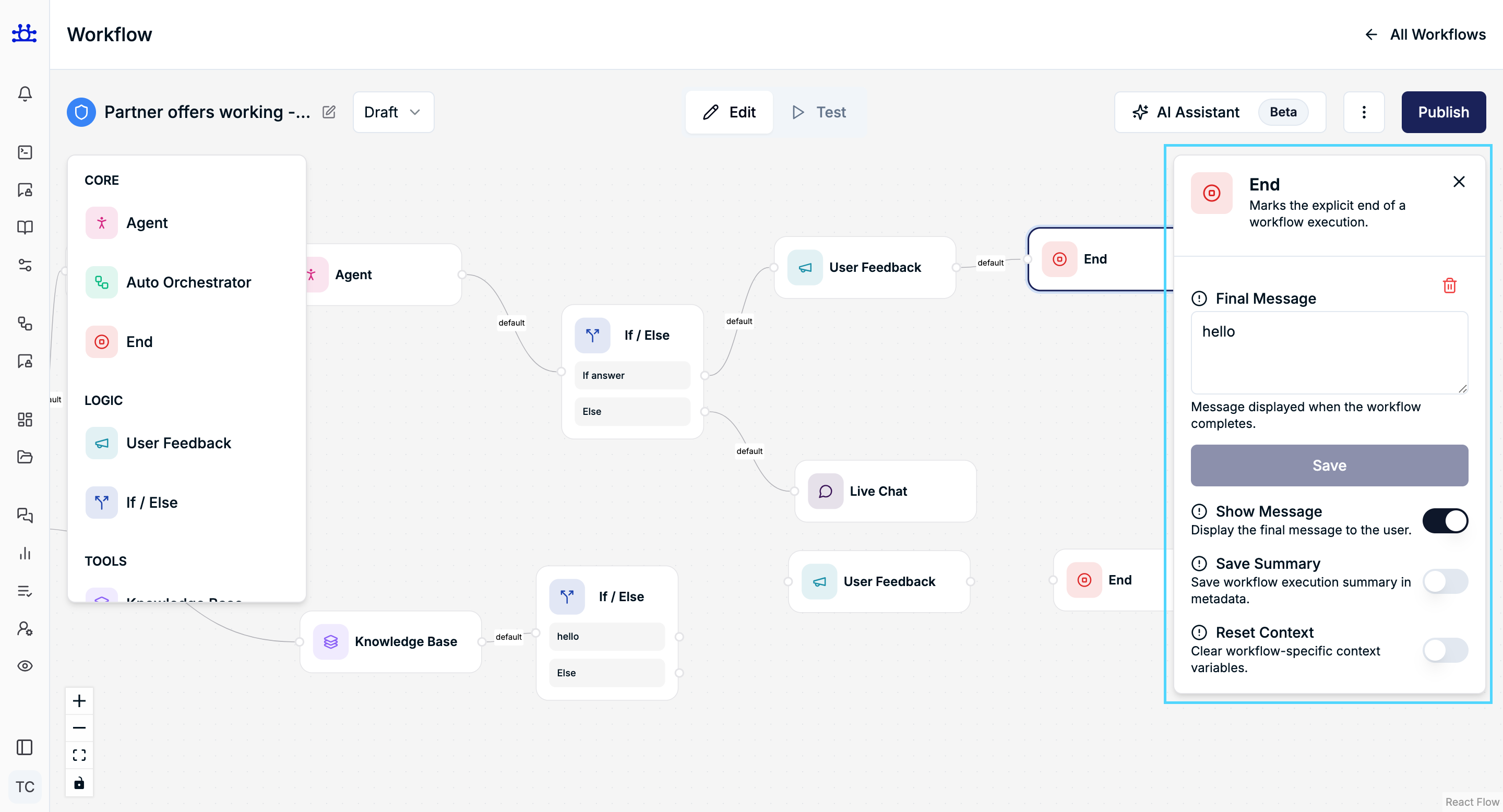Open the eye icon in sidebar
The image size is (1503, 812).
coord(25,666)
